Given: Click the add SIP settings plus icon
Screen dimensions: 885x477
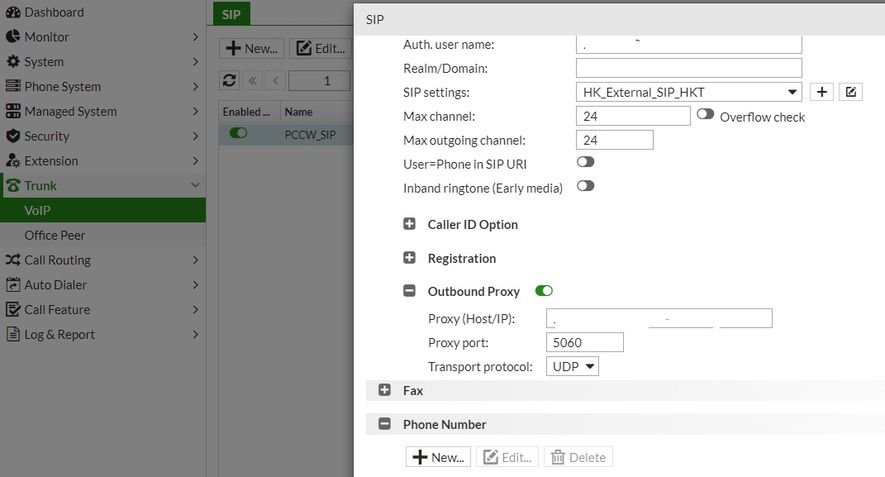Looking at the screenshot, I should [821, 92].
